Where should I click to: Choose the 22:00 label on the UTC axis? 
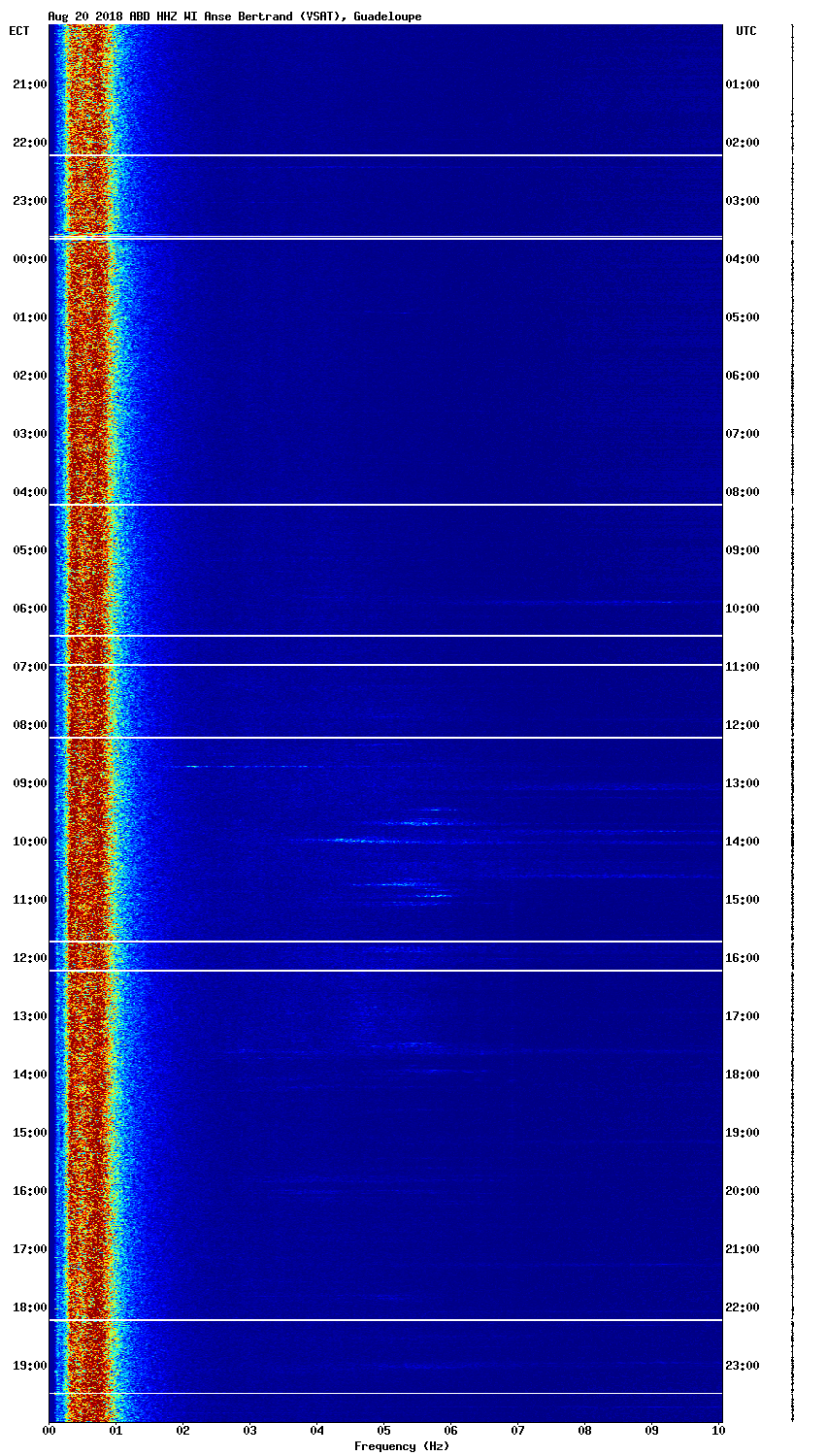click(x=743, y=1307)
